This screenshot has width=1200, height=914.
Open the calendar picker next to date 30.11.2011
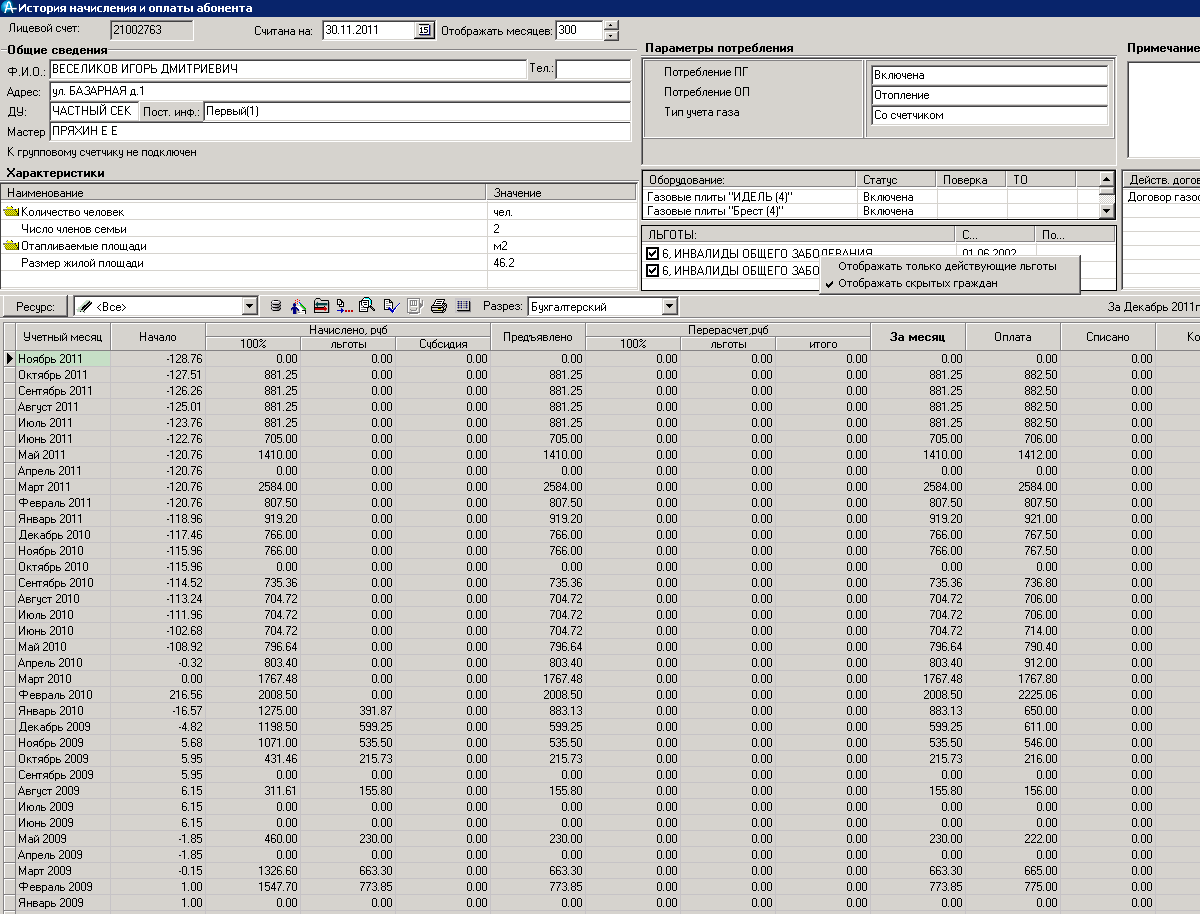point(423,30)
